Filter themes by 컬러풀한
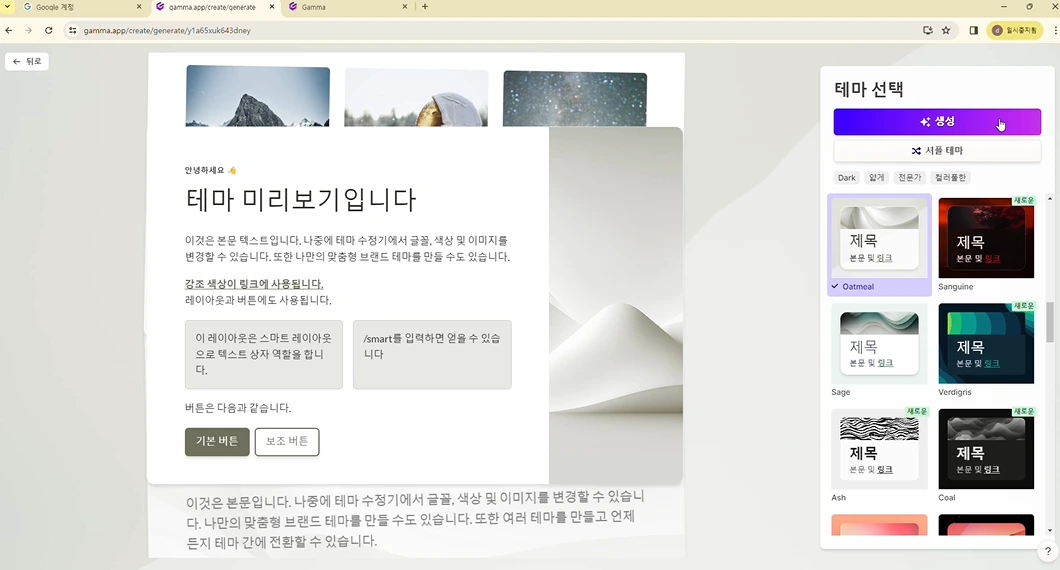The image size is (1060, 570). click(x=950, y=178)
